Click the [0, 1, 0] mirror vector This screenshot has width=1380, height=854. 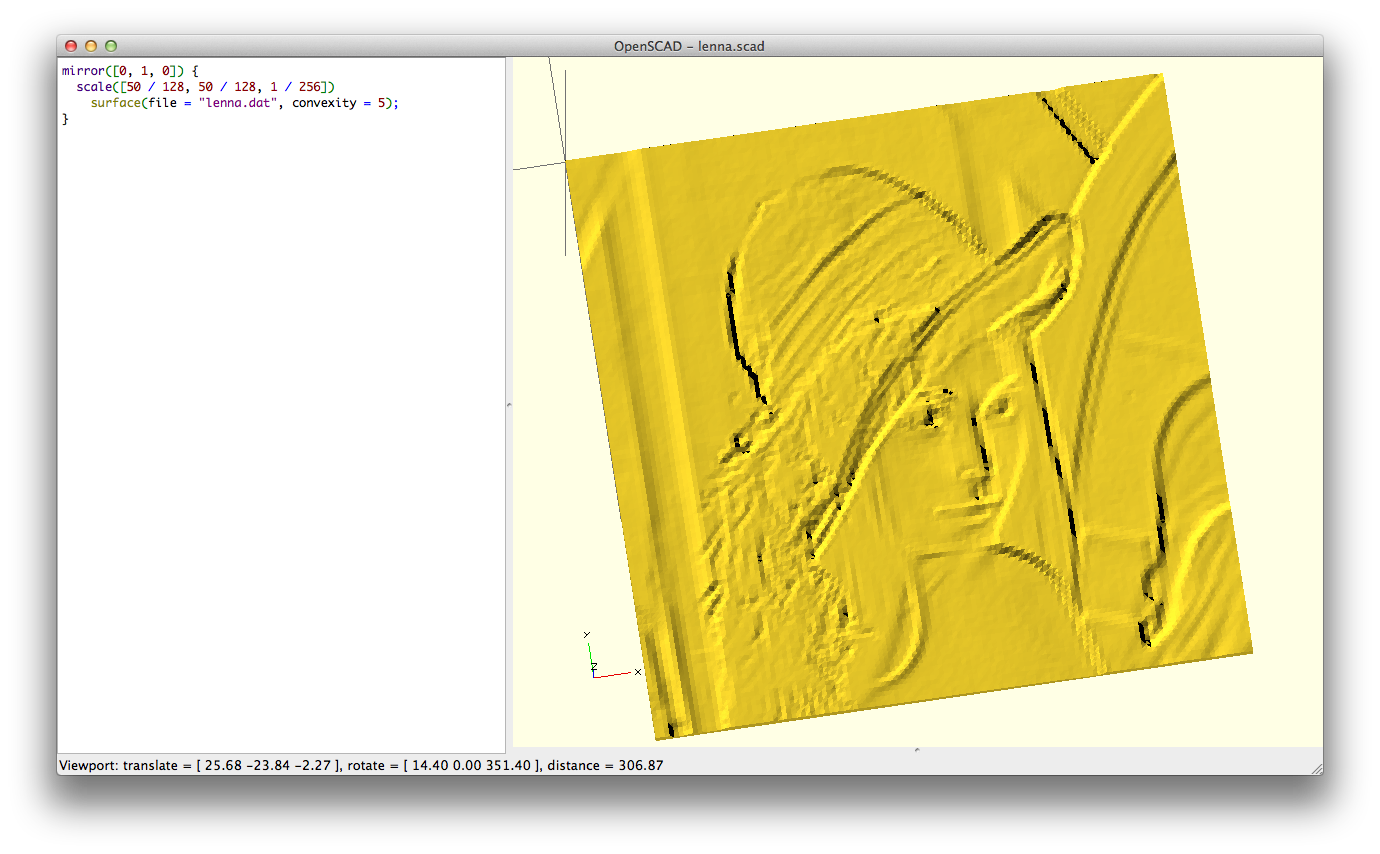pos(148,72)
